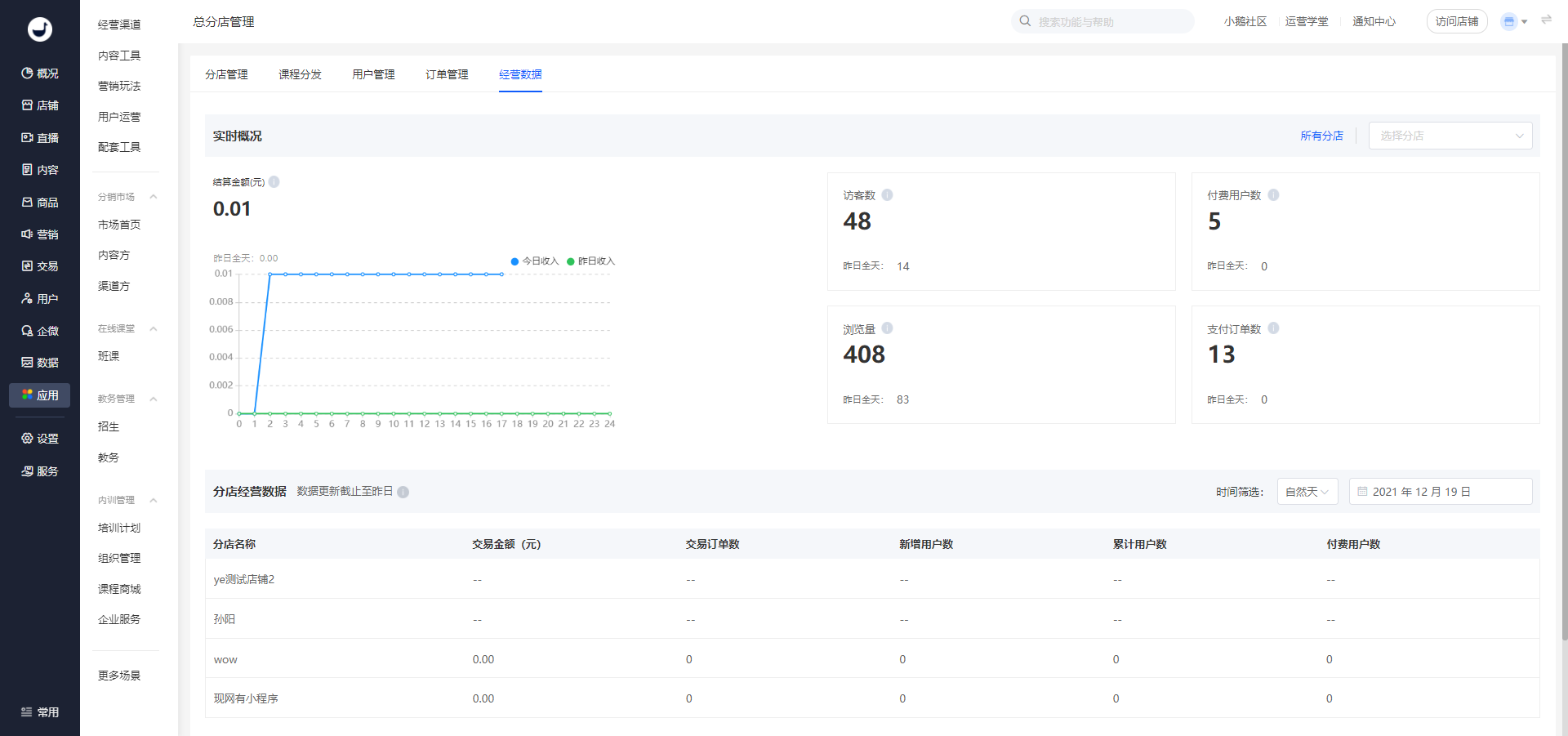
Task: Collapse the 内训管理 section
Action: [x=153, y=501]
